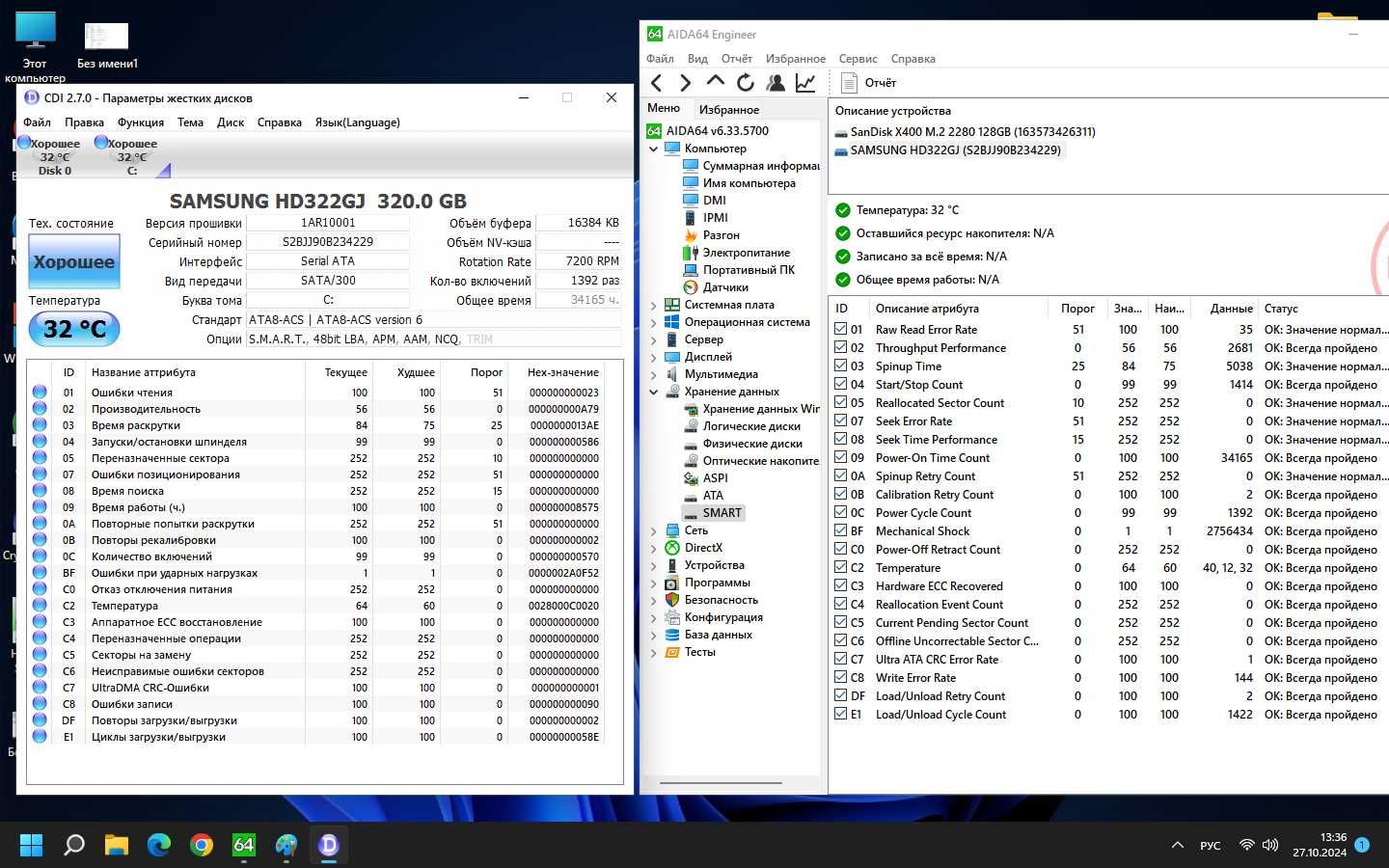Open CrystalDiskInfo taskbar icon

[x=328, y=845]
